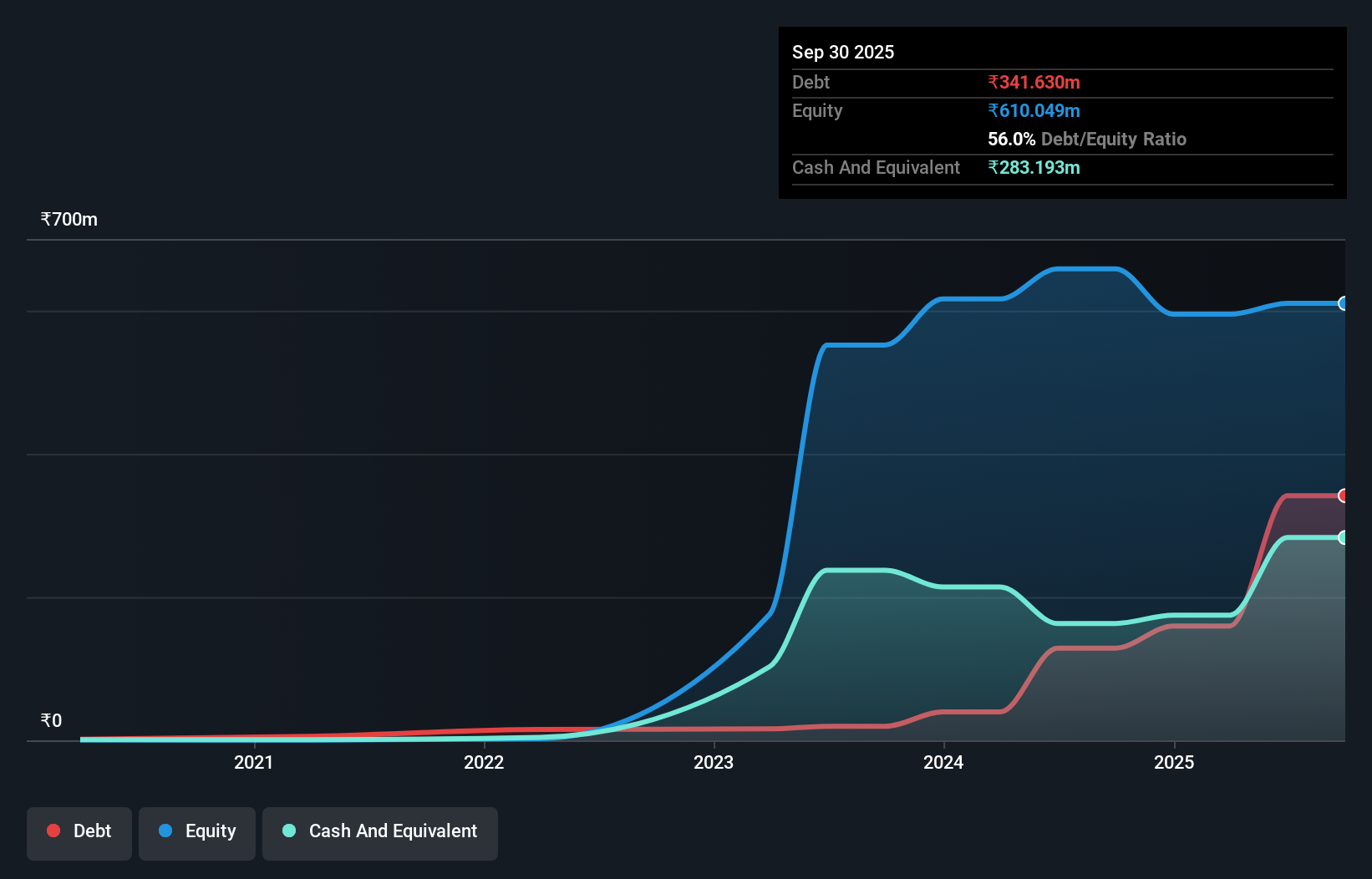Click the 2021 x-axis label

253,762
